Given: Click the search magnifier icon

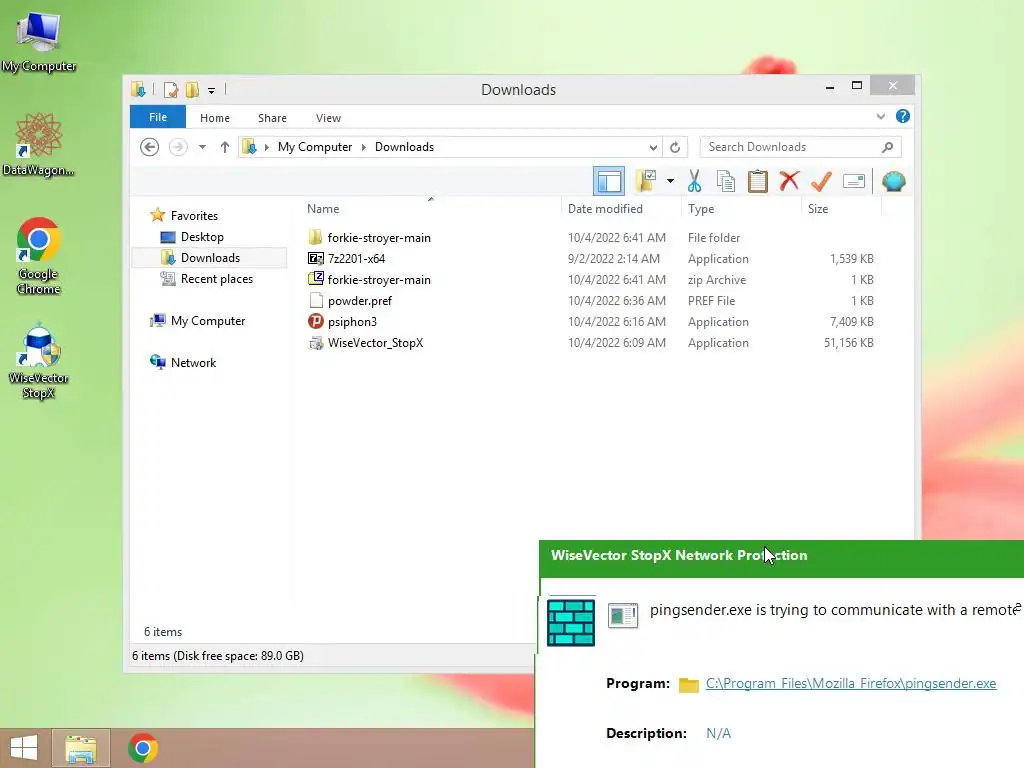Looking at the screenshot, I should coord(888,147).
